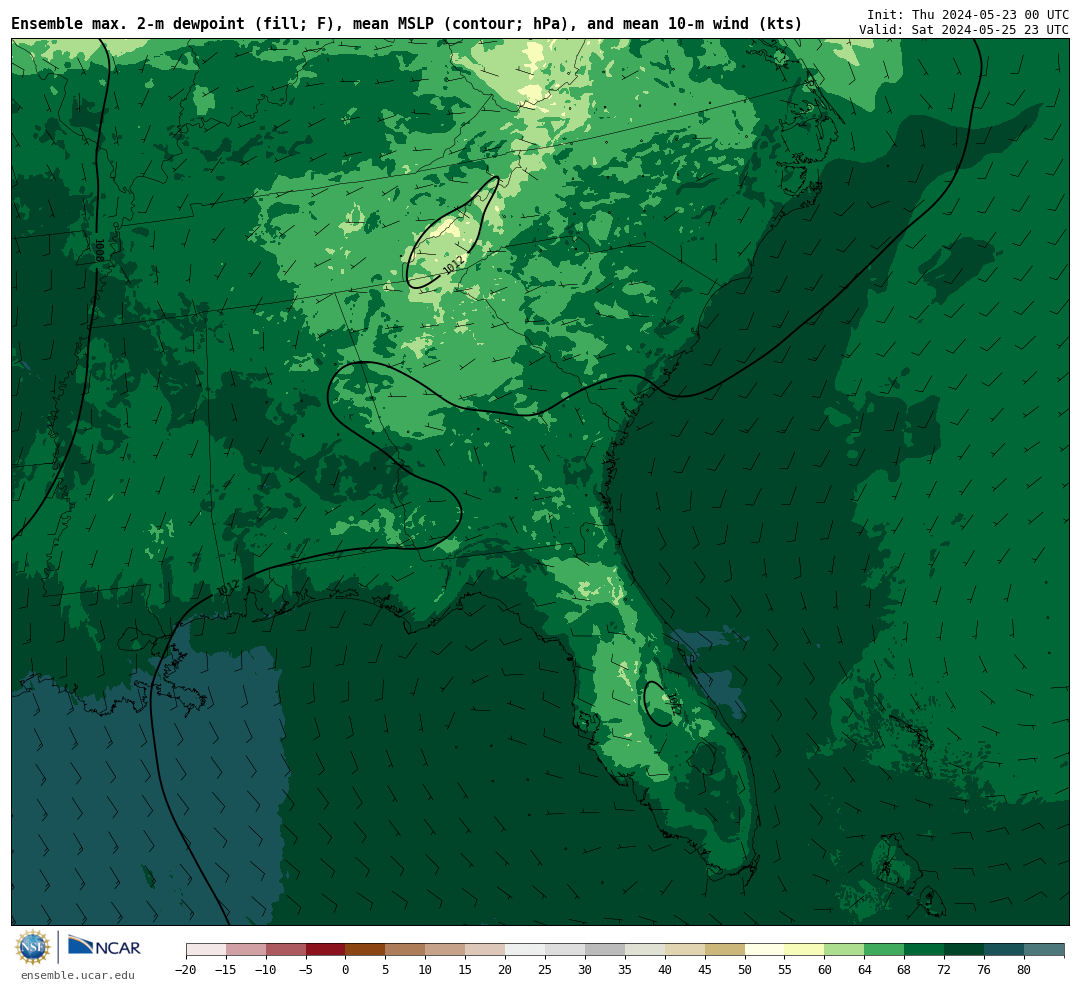This screenshot has width=1080, height=988.
Task: Click the Init: Thu 2024-05-23 00 UTC text
Action: (x=968, y=14)
